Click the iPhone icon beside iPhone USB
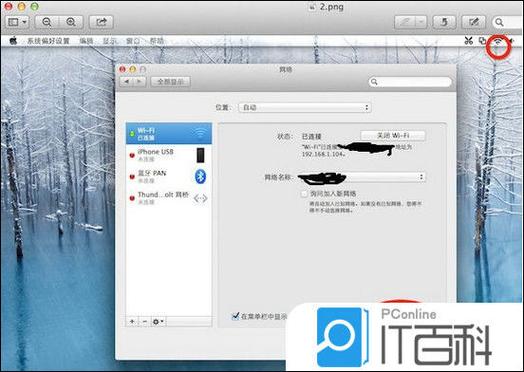524x372 pixels. coord(200,155)
